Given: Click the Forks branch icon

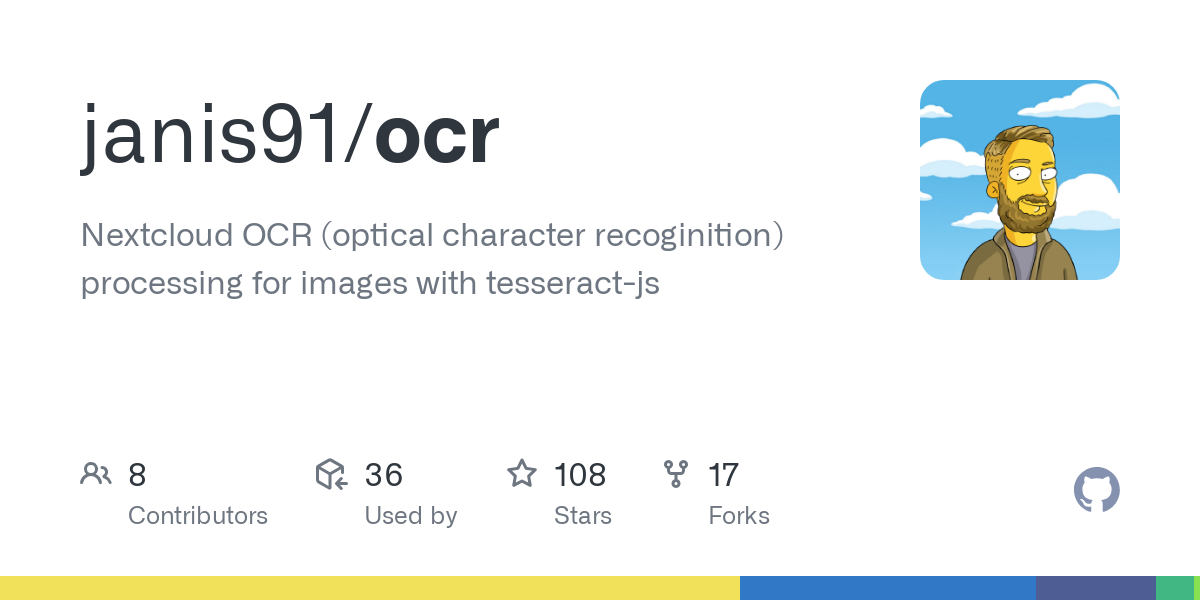Looking at the screenshot, I should pyautogui.click(x=676, y=474).
